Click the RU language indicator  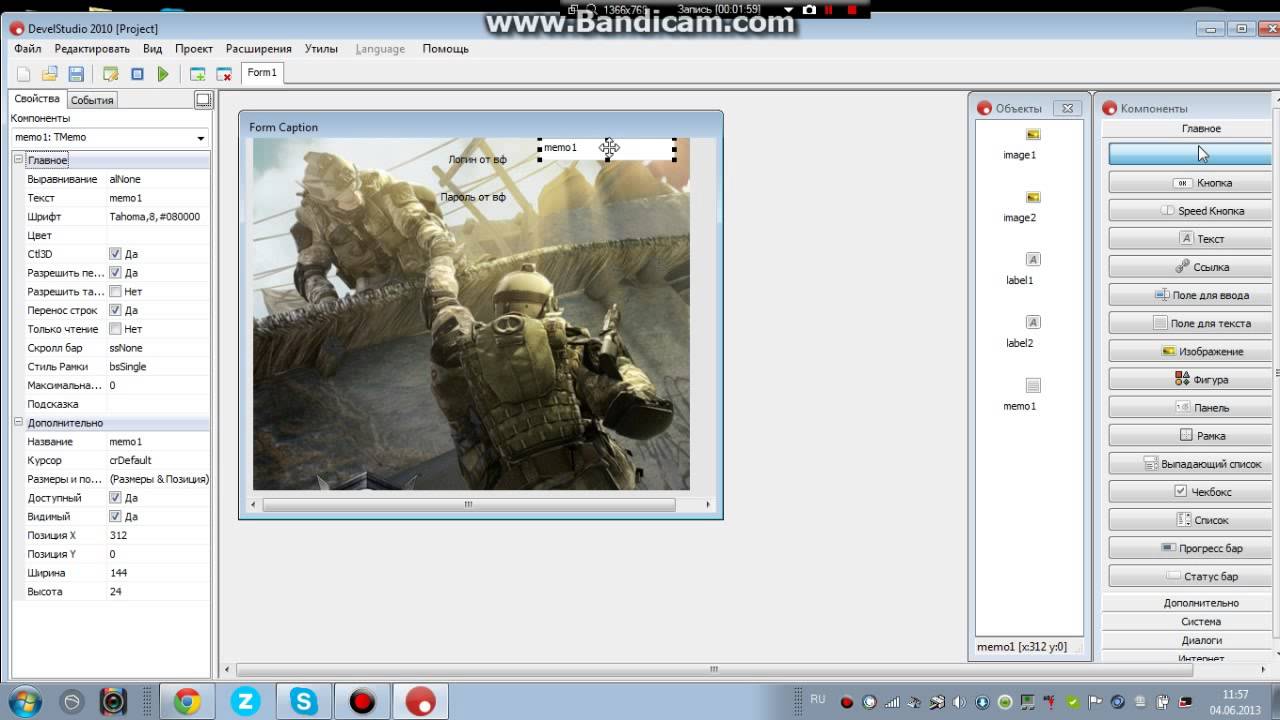(x=818, y=699)
